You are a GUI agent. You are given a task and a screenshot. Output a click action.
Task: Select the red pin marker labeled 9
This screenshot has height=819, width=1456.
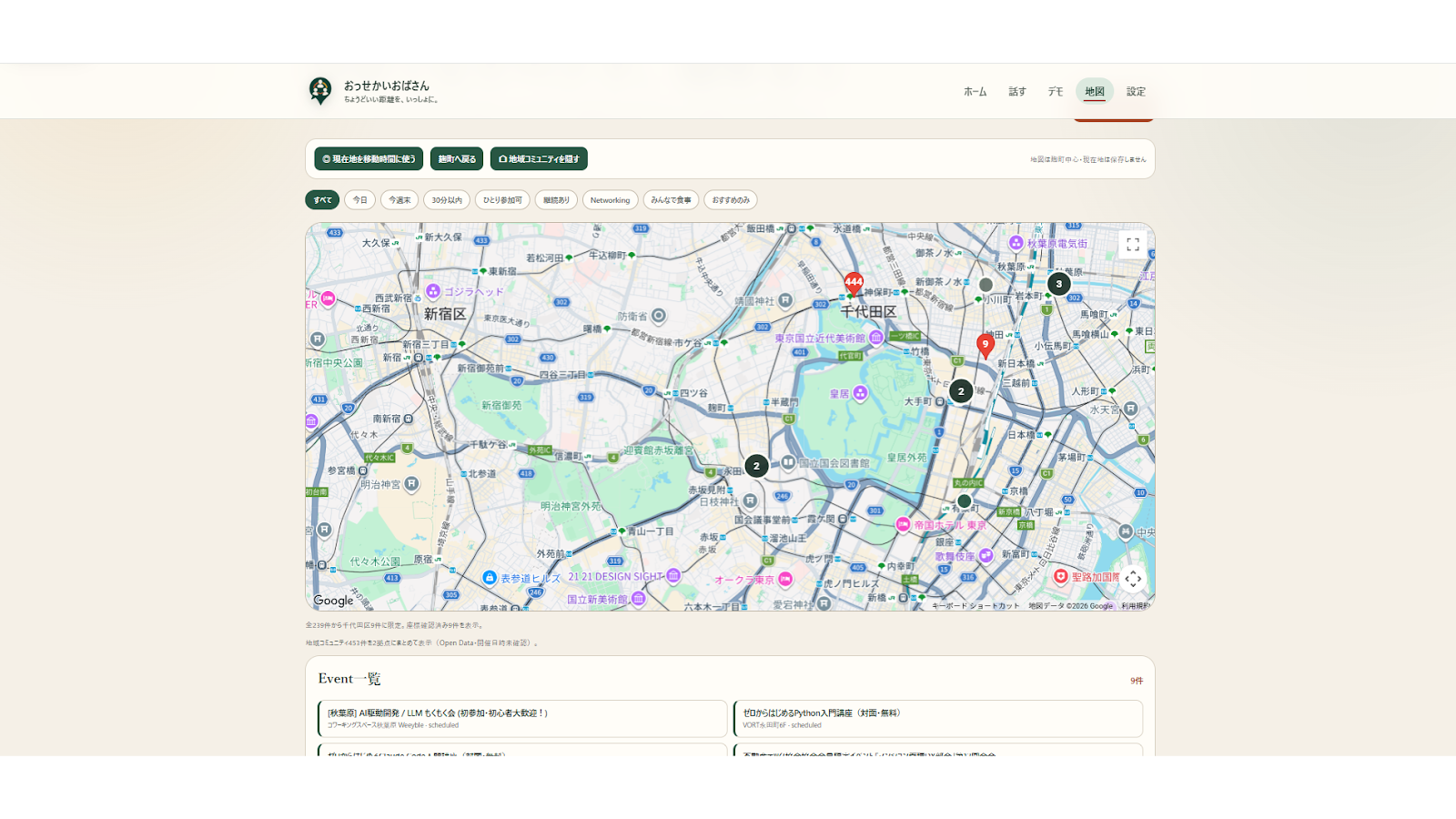click(x=985, y=346)
